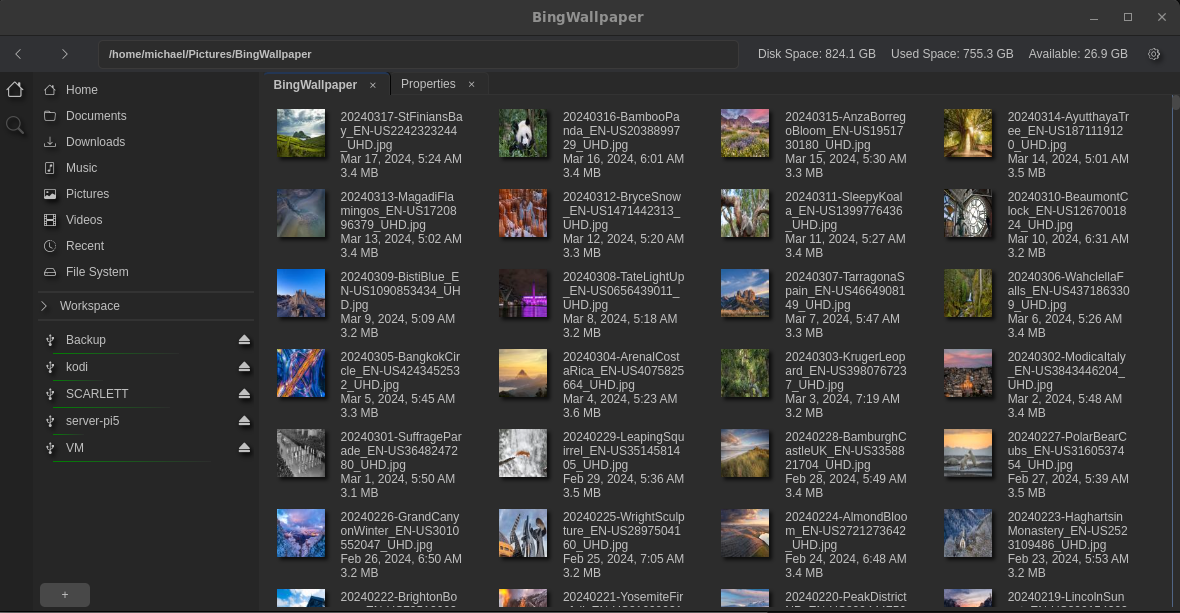The width and height of the screenshot is (1180, 613).
Task: Close the Properties tab
Action: (x=472, y=84)
